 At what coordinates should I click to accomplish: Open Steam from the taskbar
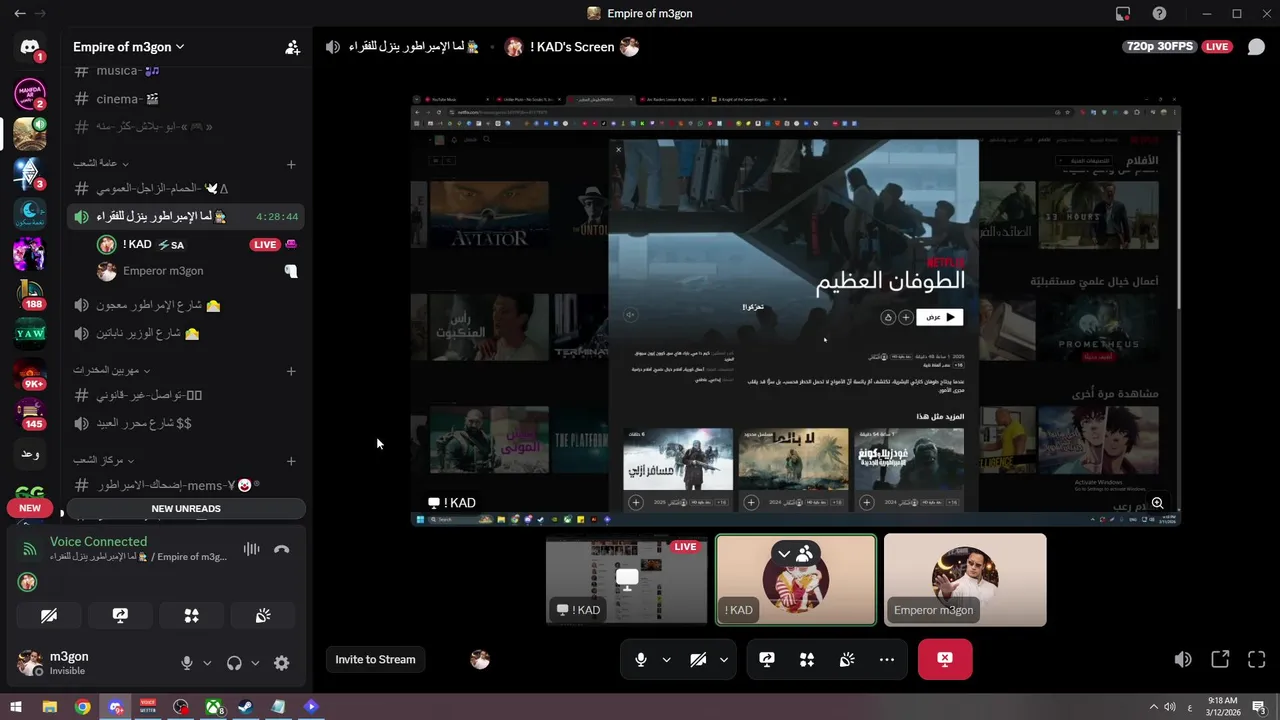pyautogui.click(x=246, y=707)
